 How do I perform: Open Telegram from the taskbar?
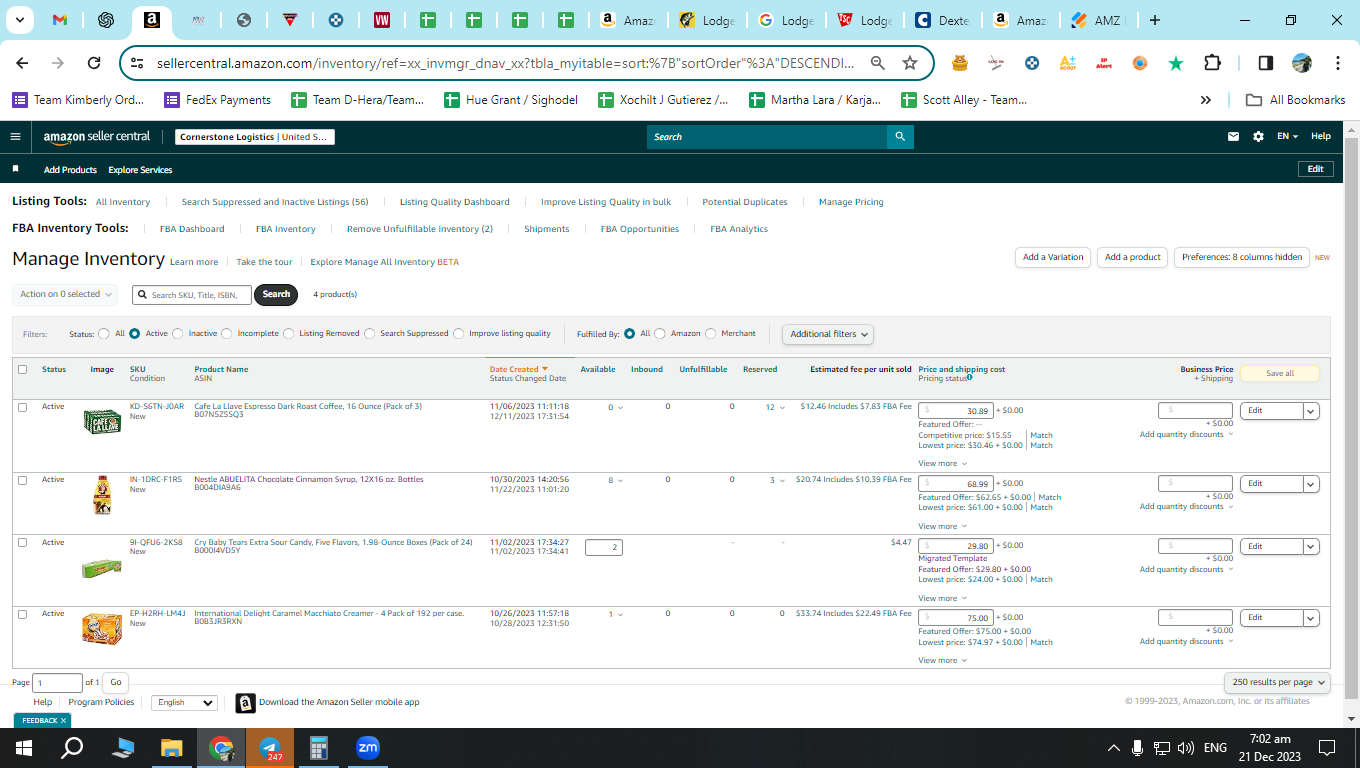[270, 748]
